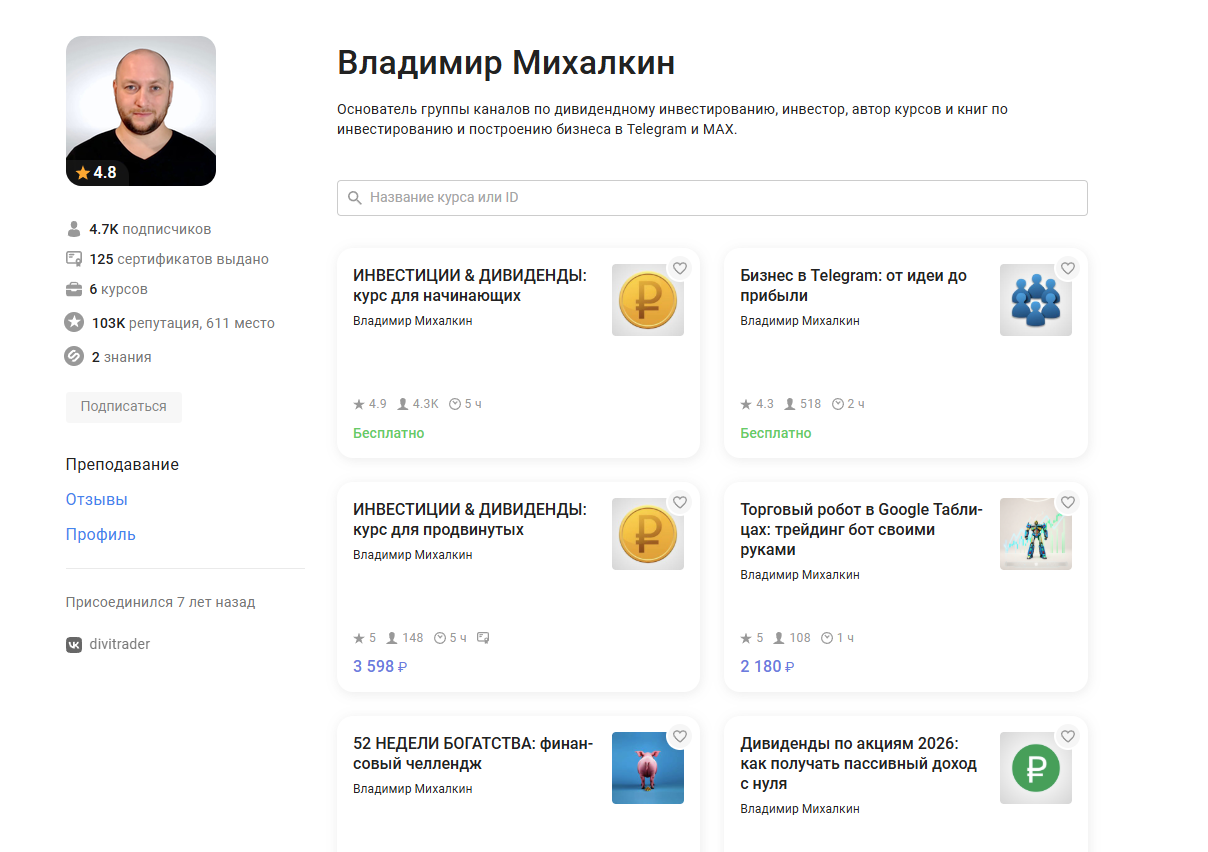Screen dimensions: 1208x852
Task: Open the VK social icon
Action: point(74,645)
